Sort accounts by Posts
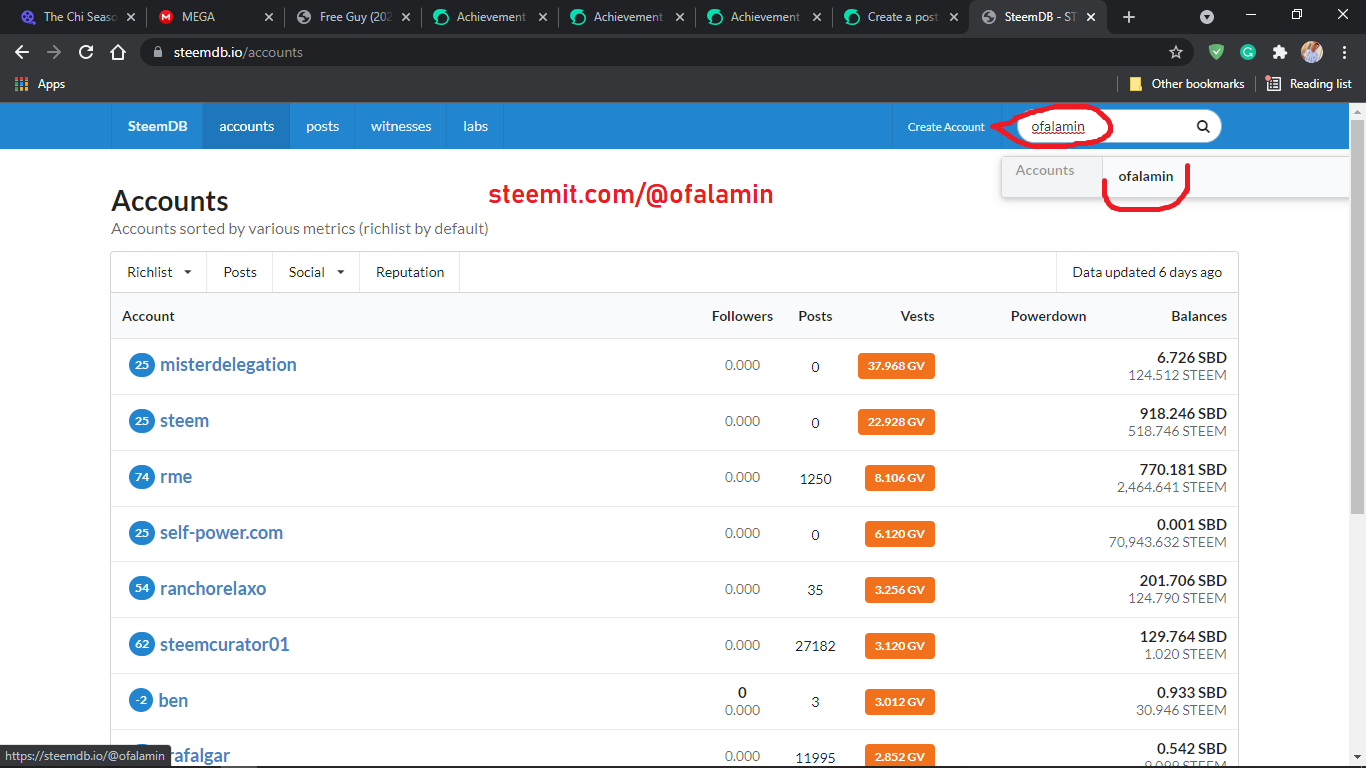The image size is (1366, 768). point(240,272)
